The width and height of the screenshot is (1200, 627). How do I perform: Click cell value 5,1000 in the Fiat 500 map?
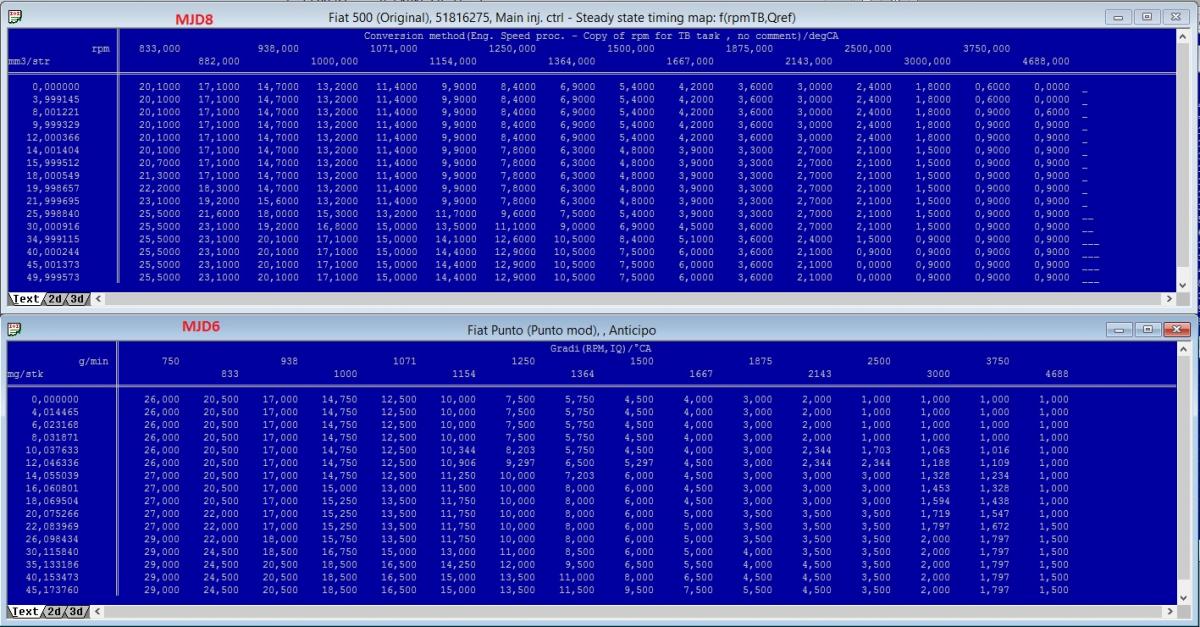(x=696, y=240)
